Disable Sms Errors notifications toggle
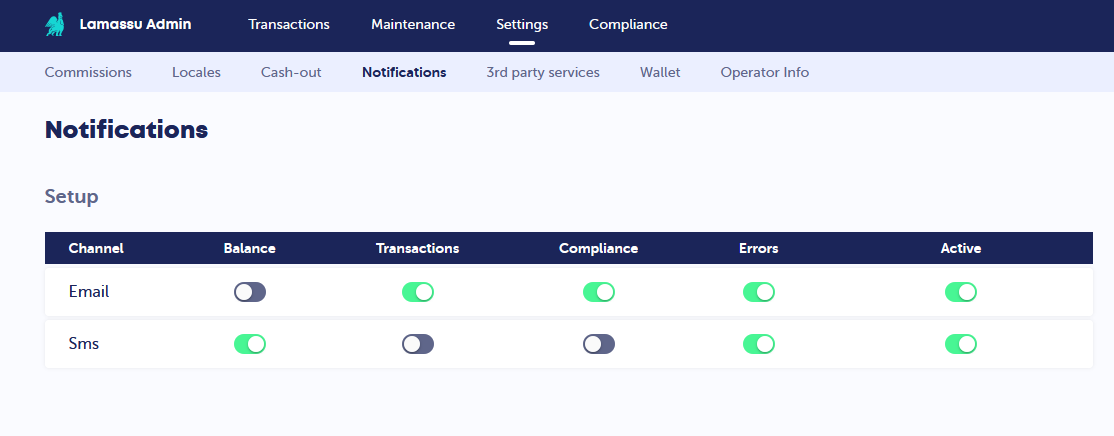The height and width of the screenshot is (436, 1114). [x=759, y=344]
